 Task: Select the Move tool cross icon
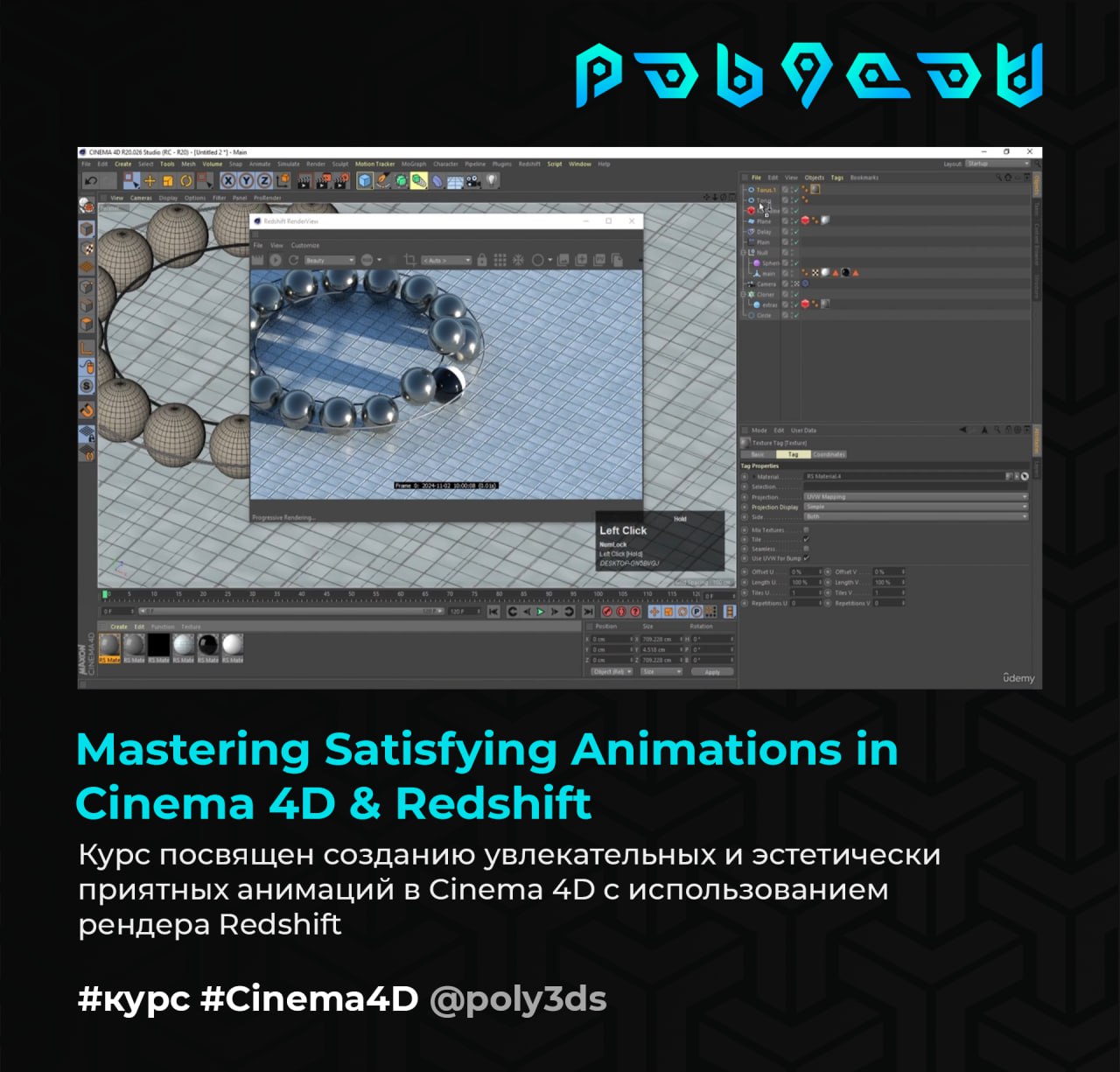coord(150,181)
